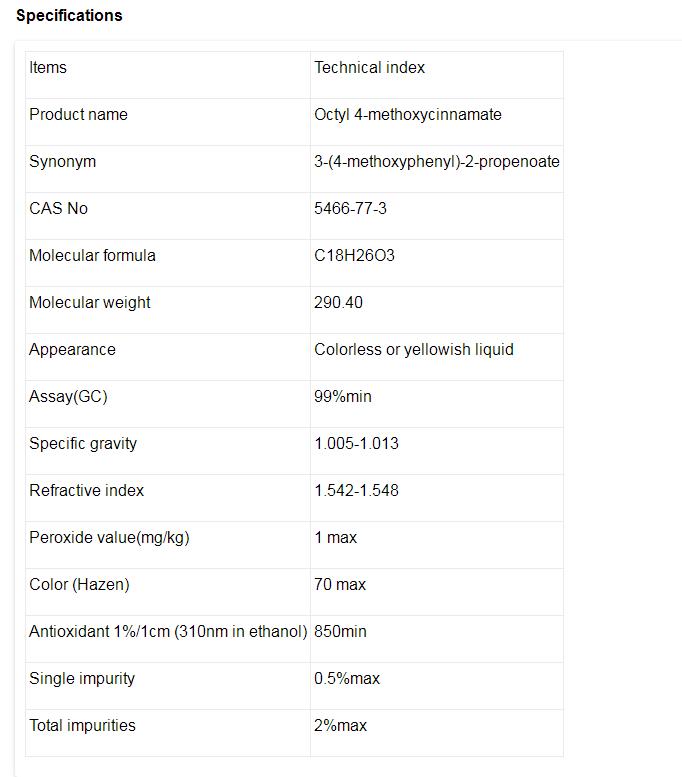Select the Items header cell
Viewport: 682px width, 777px height.
coord(48,68)
